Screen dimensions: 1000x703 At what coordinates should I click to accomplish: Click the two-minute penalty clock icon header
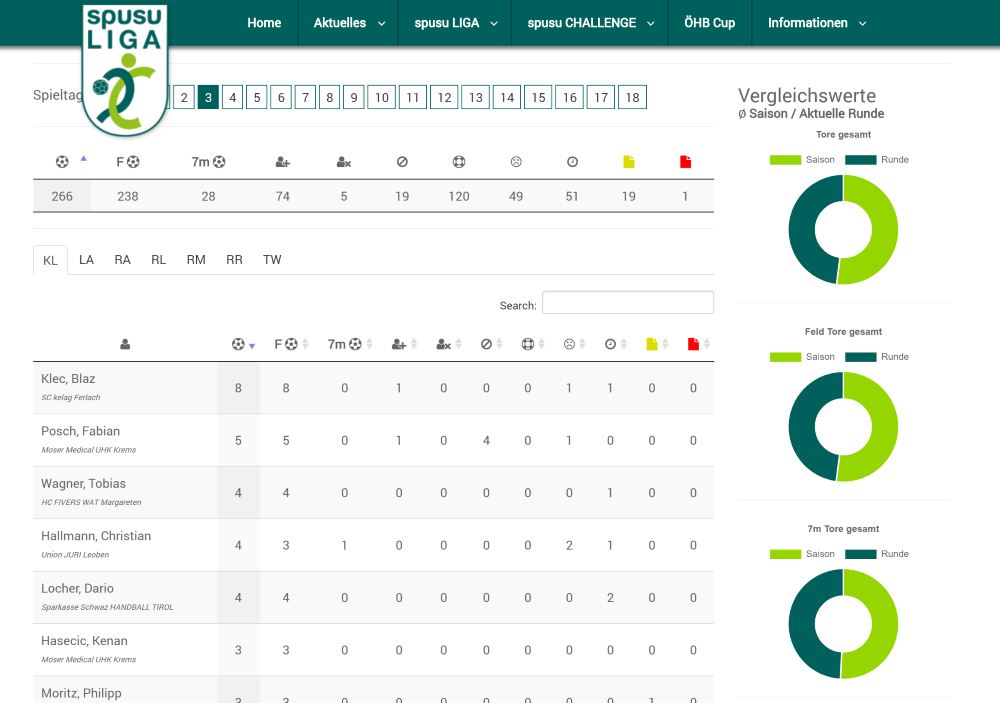[x=610, y=343]
